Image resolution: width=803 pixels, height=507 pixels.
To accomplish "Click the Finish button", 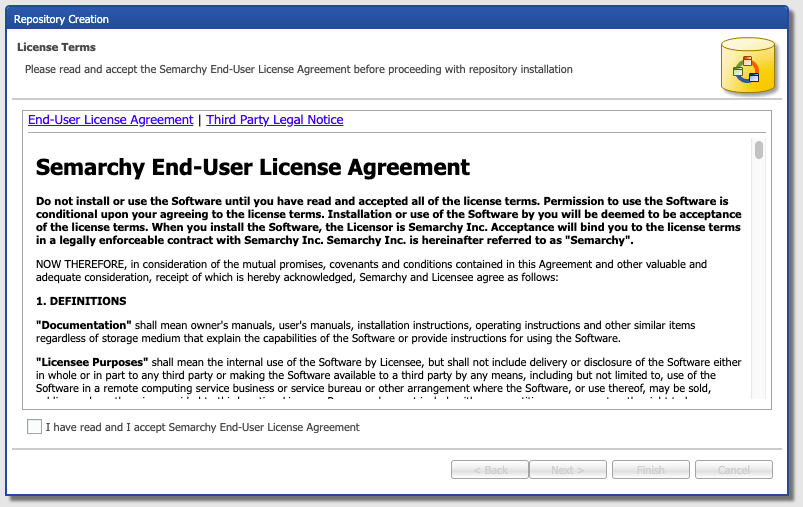I will pyautogui.click(x=651, y=470).
